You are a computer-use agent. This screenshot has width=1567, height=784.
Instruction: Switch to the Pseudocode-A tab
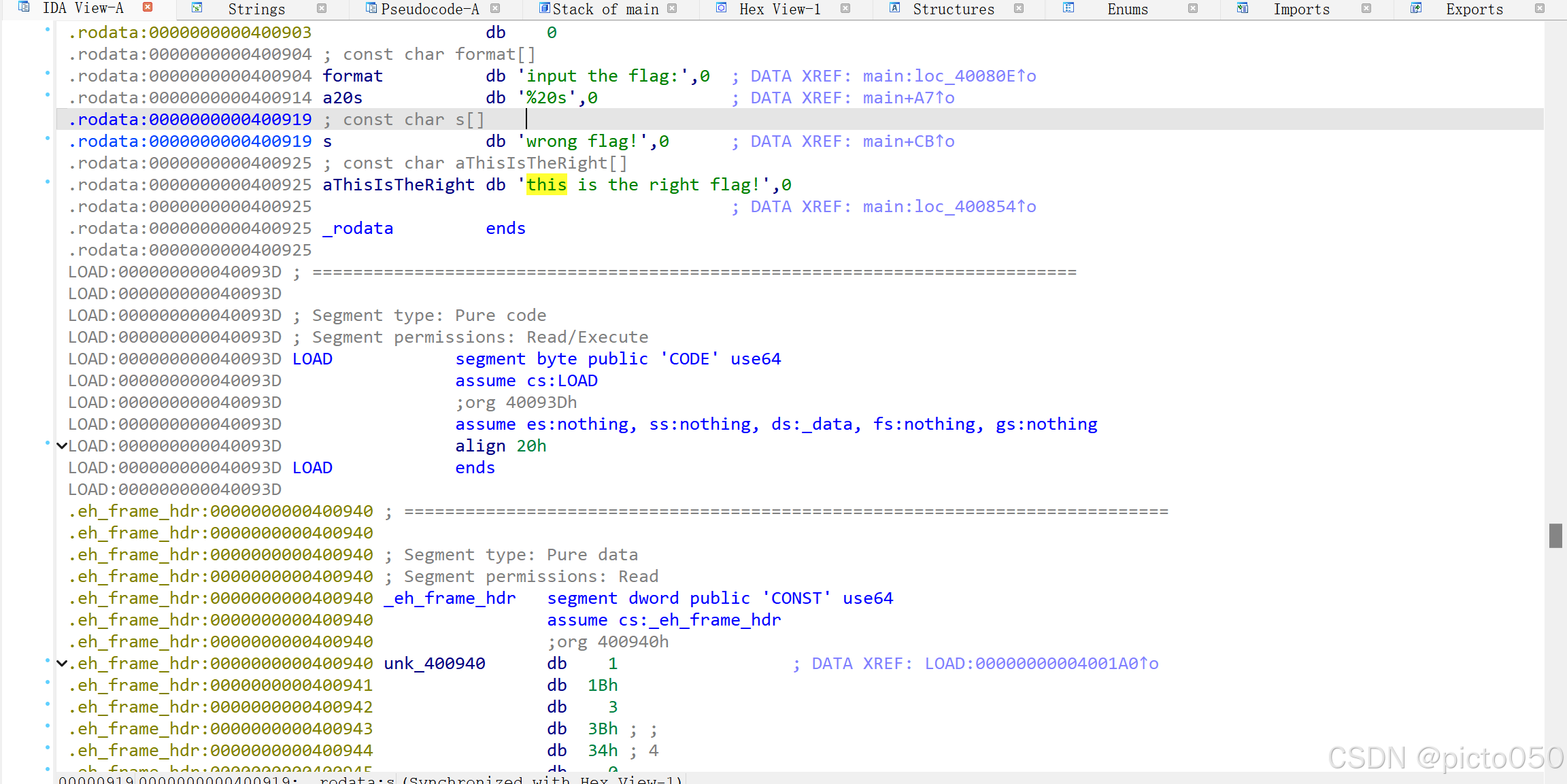pyautogui.click(x=430, y=8)
